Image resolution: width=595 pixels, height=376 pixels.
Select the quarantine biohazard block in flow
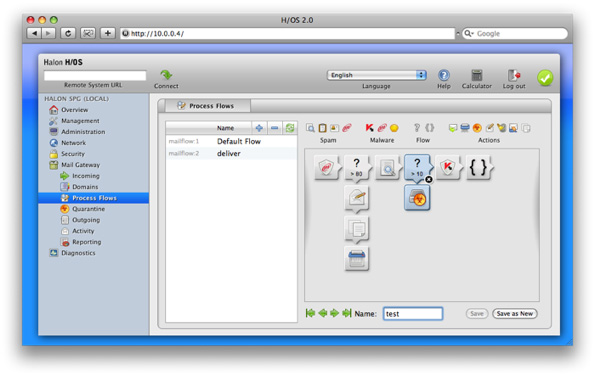click(x=417, y=198)
